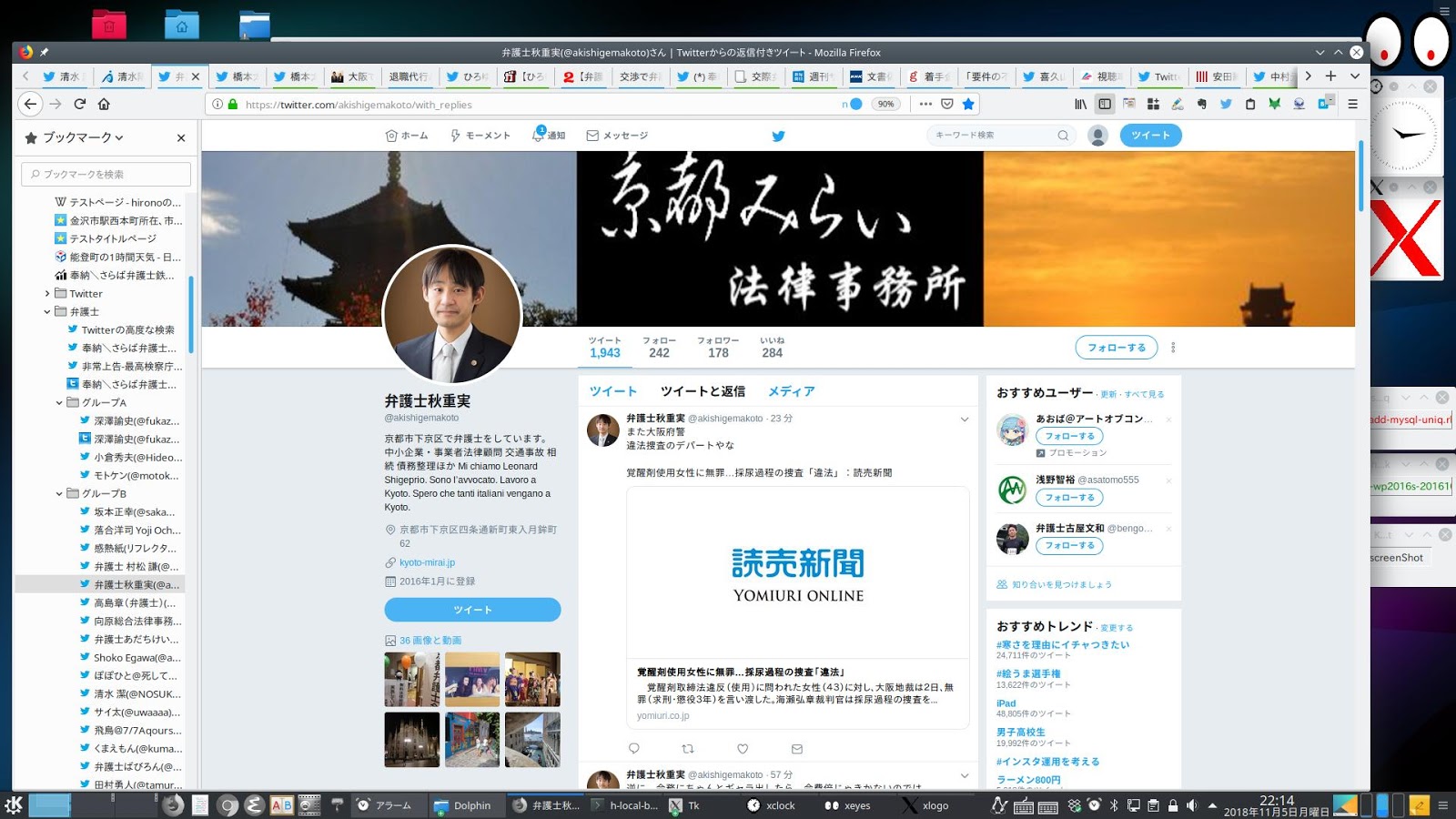Open bookmark Shoko Egawa(@a...
The image size is (1456, 819).
[130, 658]
